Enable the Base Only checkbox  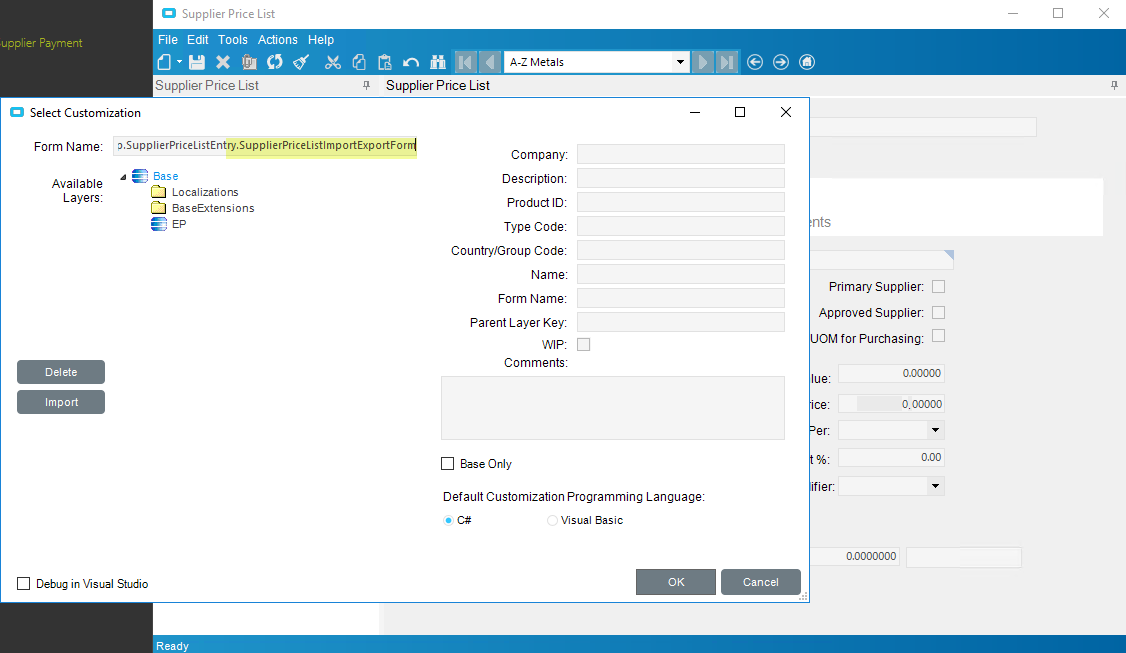(448, 464)
